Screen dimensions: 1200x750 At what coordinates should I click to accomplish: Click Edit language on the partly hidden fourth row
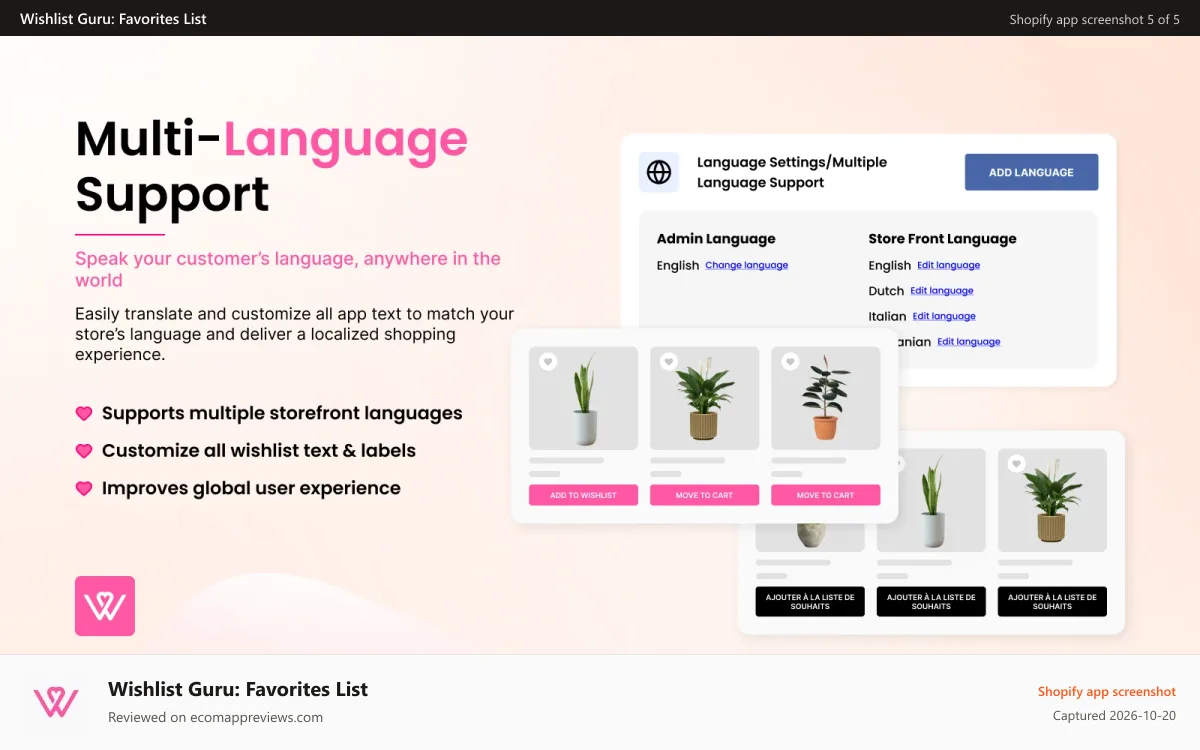pyautogui.click(x=968, y=341)
